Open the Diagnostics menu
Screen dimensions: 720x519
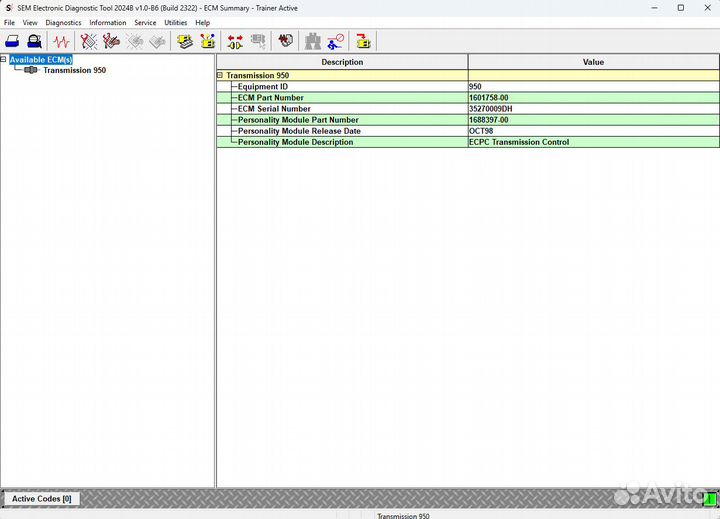pos(63,22)
